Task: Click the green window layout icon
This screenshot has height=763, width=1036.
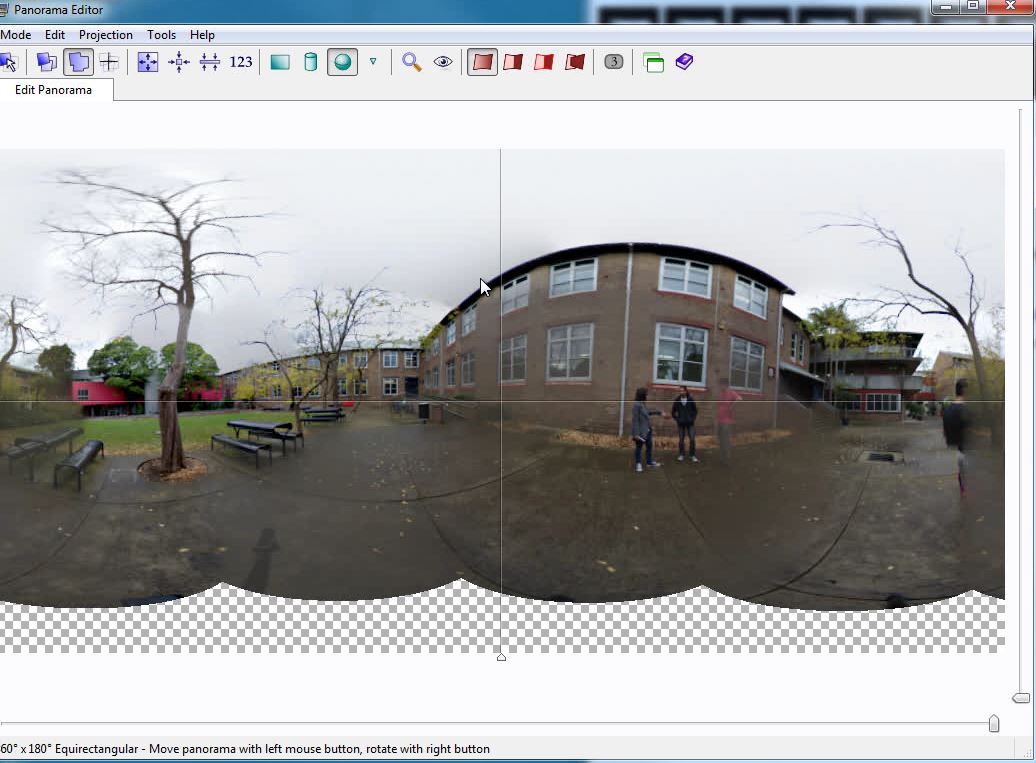Action: pos(653,62)
